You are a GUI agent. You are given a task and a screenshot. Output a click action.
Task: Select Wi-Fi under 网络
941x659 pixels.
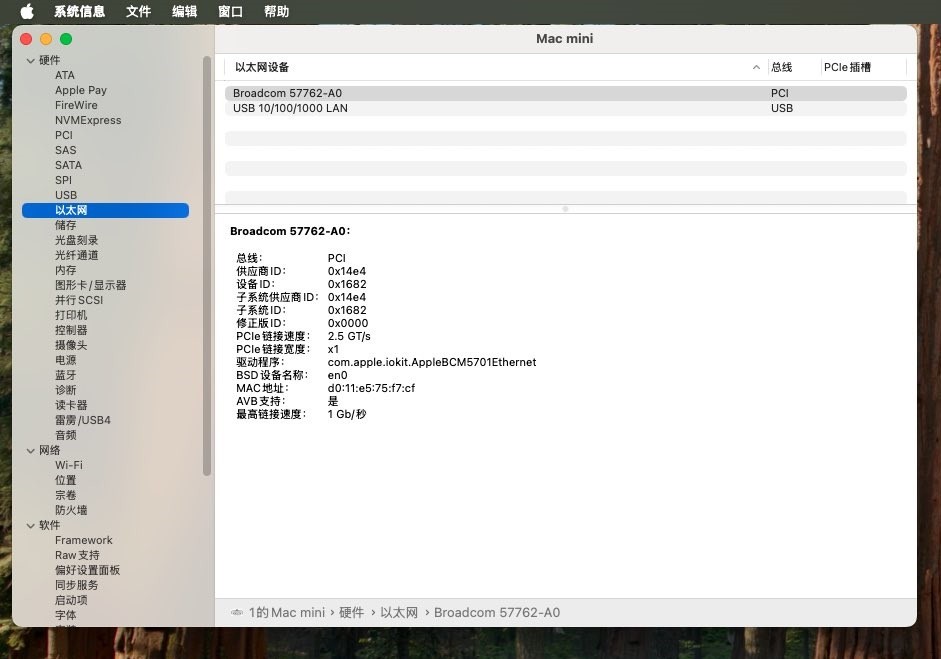(x=69, y=465)
